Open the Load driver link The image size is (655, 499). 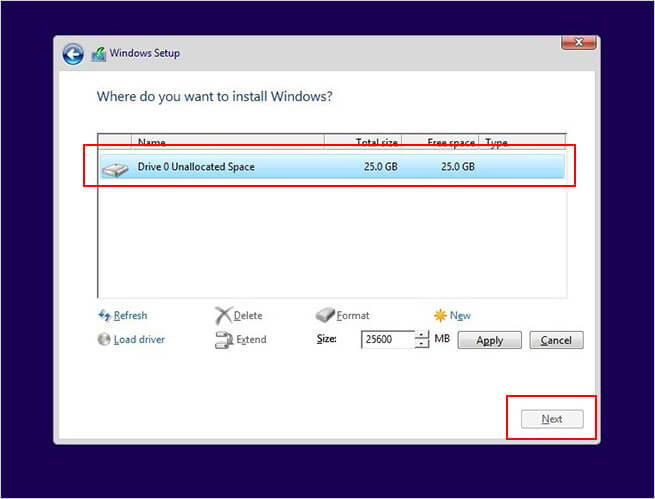click(139, 339)
